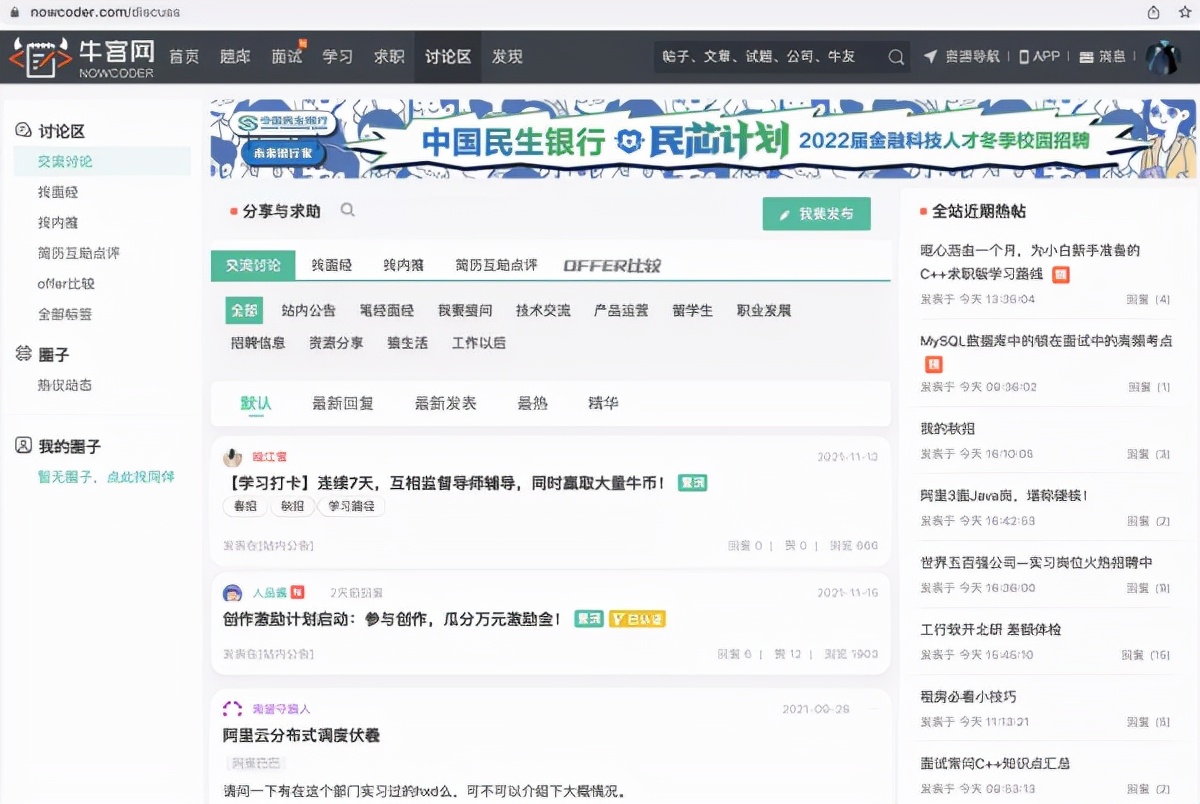
Task: Open 发现 in the top navigation menu
Action: [x=507, y=57]
